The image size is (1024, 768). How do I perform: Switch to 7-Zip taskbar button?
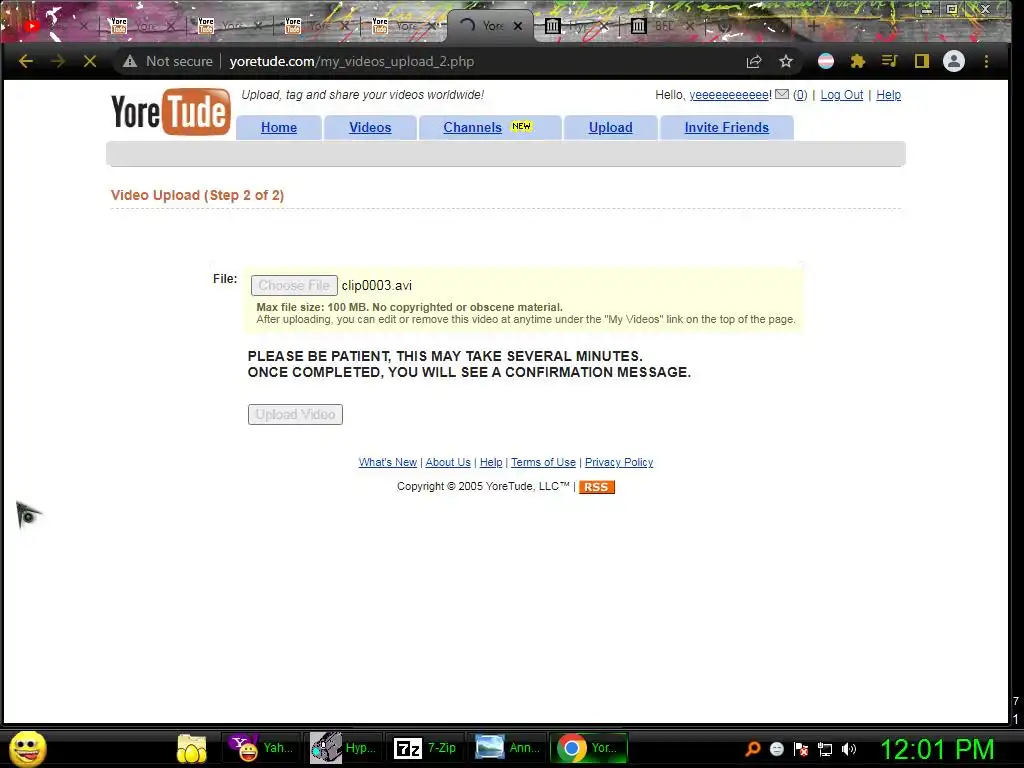coord(426,748)
